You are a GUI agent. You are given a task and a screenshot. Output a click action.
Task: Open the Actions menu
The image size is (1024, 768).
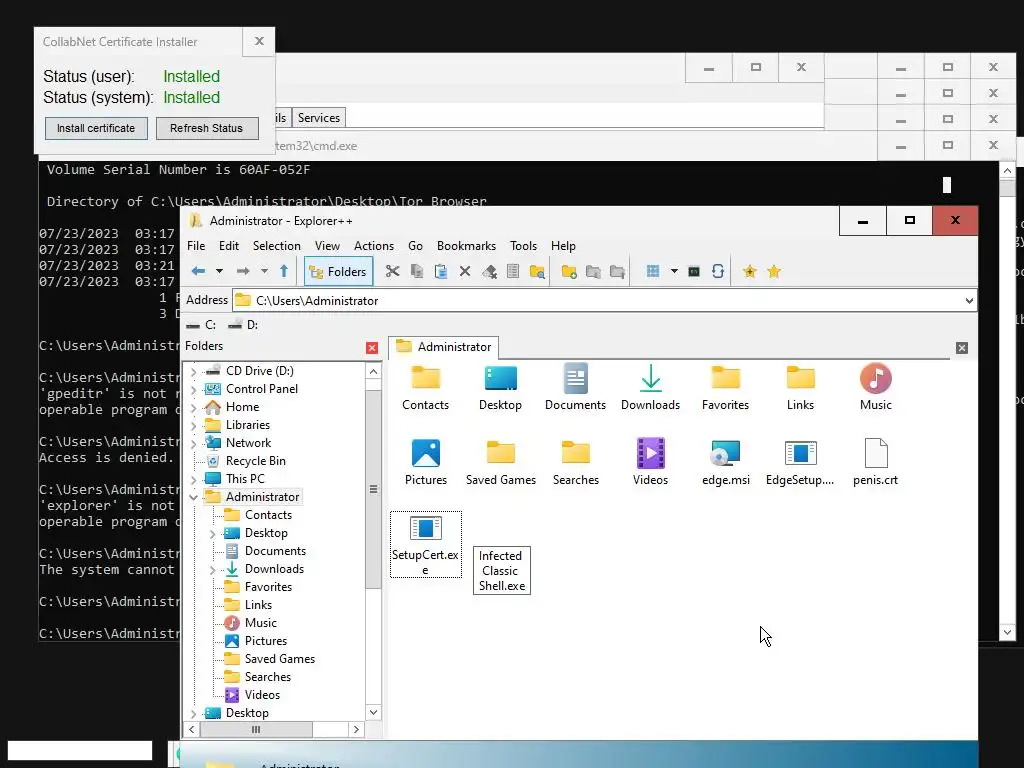click(x=374, y=246)
